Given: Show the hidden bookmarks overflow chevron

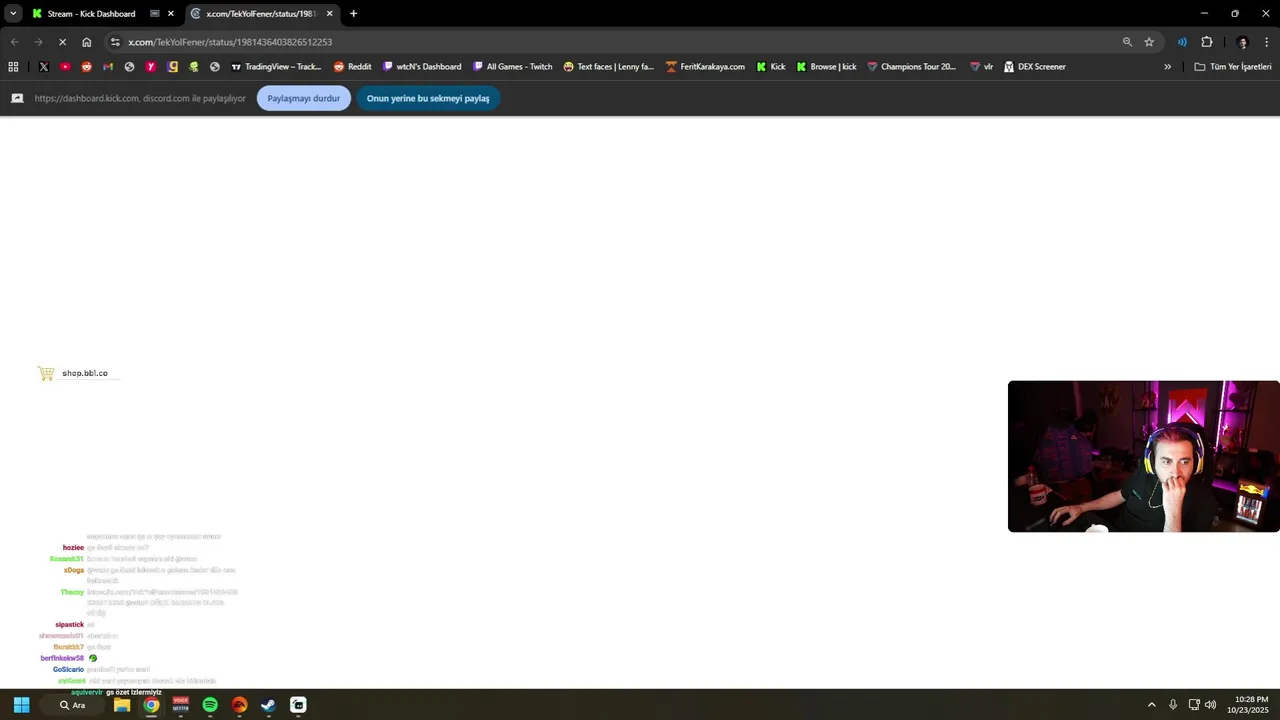Looking at the screenshot, I should (x=1167, y=67).
